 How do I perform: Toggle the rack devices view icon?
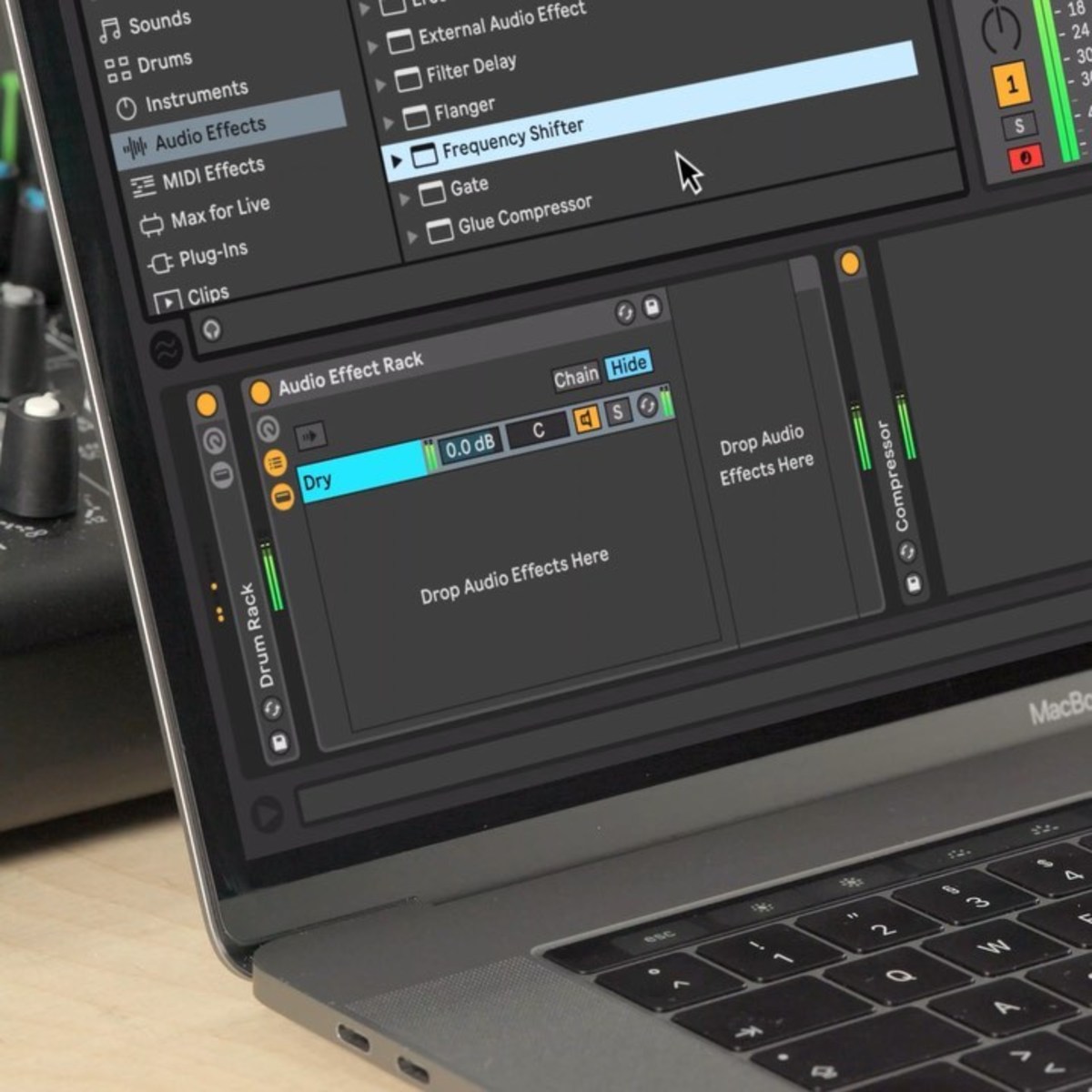click(x=282, y=497)
